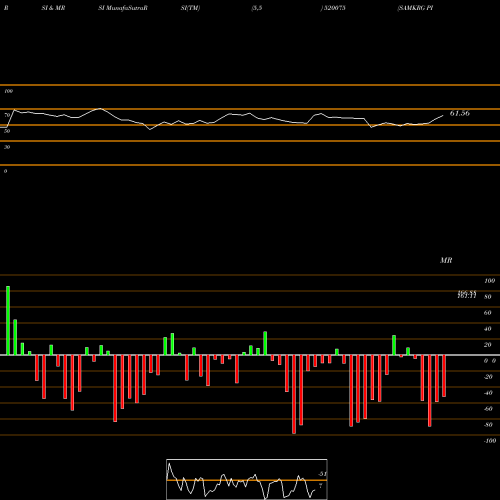
Task: Click the 20 tick on MR axis
Action: 487,345
